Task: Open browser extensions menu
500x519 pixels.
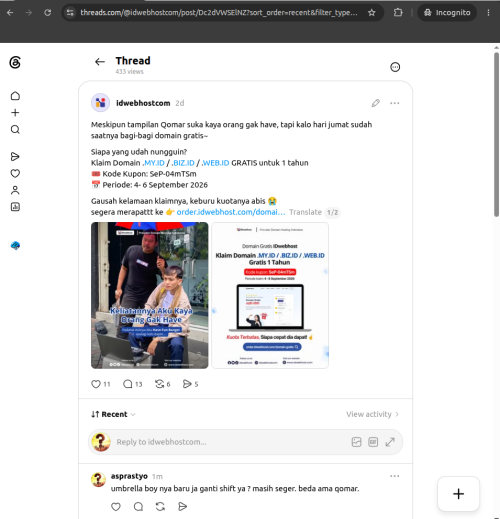Action: coord(398,13)
